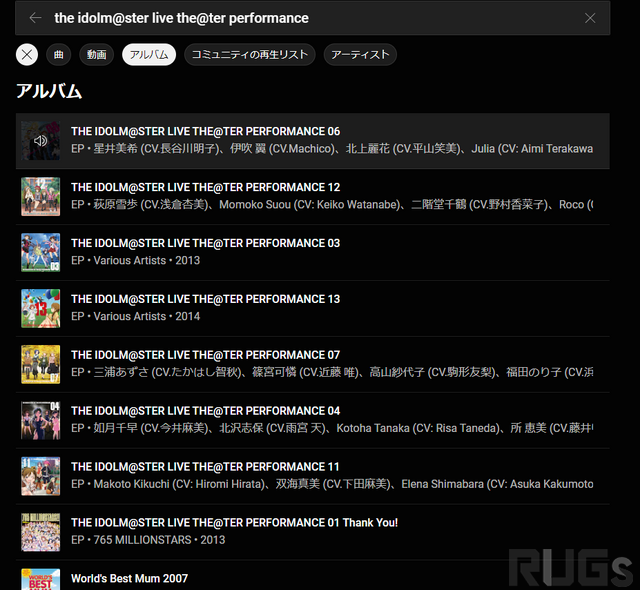Open PERFORMANCE 12 album cover thumbnail
The width and height of the screenshot is (640, 590).
(41, 197)
